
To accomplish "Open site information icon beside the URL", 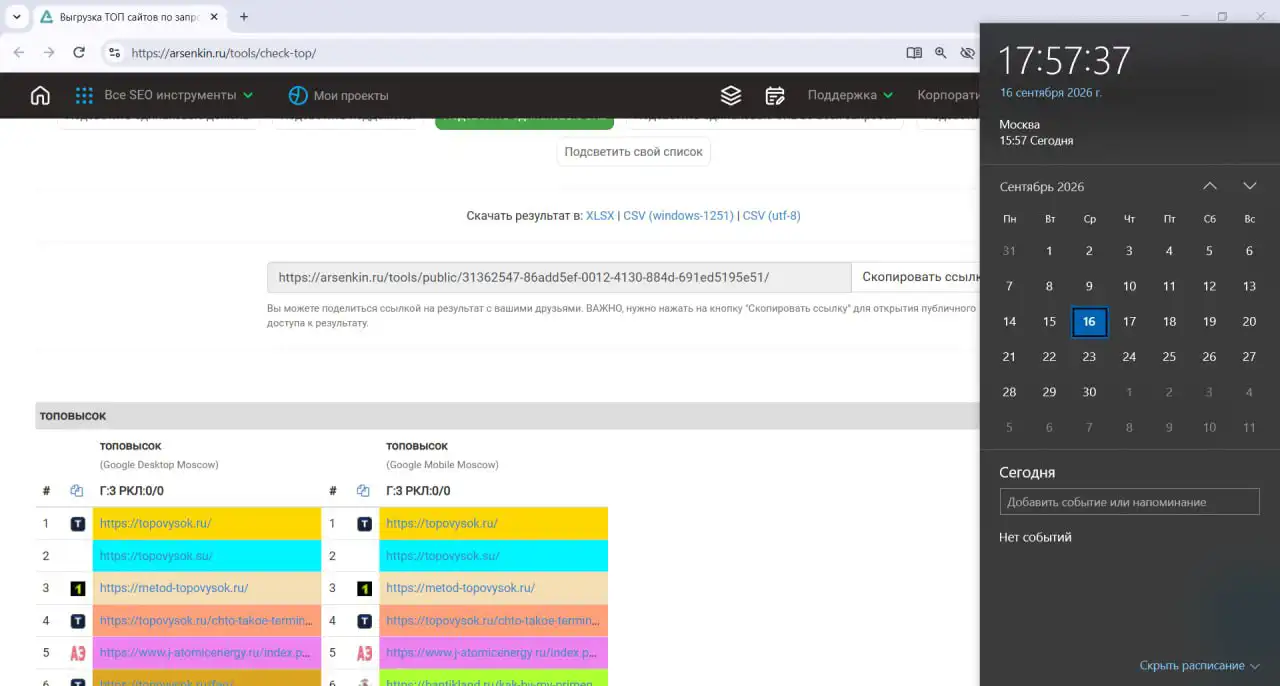I will [x=114, y=53].
